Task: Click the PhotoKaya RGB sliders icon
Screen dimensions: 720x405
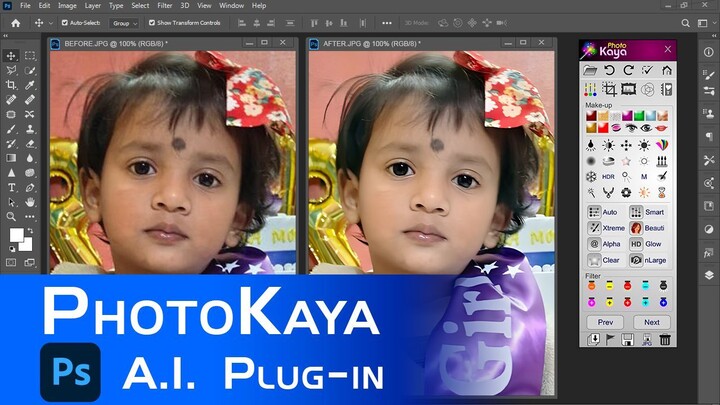Action: [x=590, y=89]
